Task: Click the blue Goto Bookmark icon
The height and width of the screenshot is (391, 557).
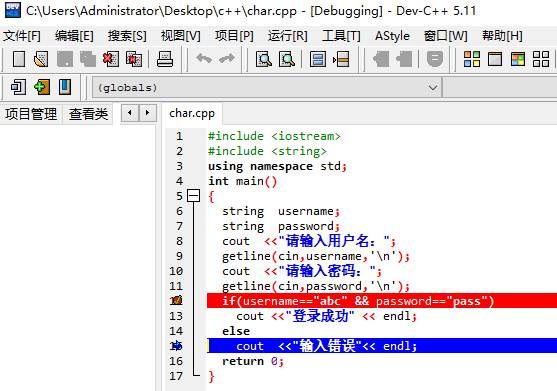Action: [x=65, y=87]
